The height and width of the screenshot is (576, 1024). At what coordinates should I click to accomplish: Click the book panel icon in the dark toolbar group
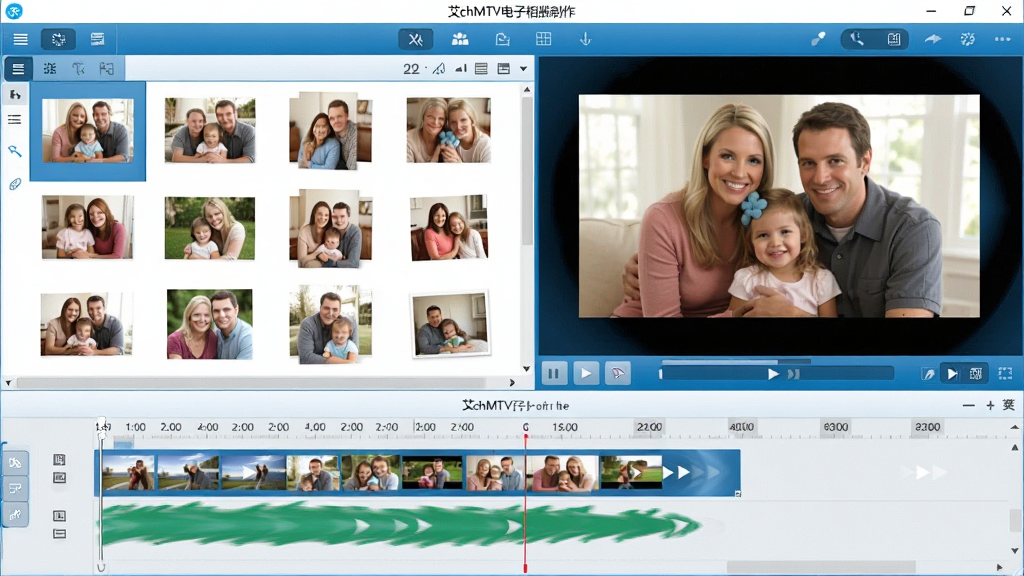[x=893, y=39]
